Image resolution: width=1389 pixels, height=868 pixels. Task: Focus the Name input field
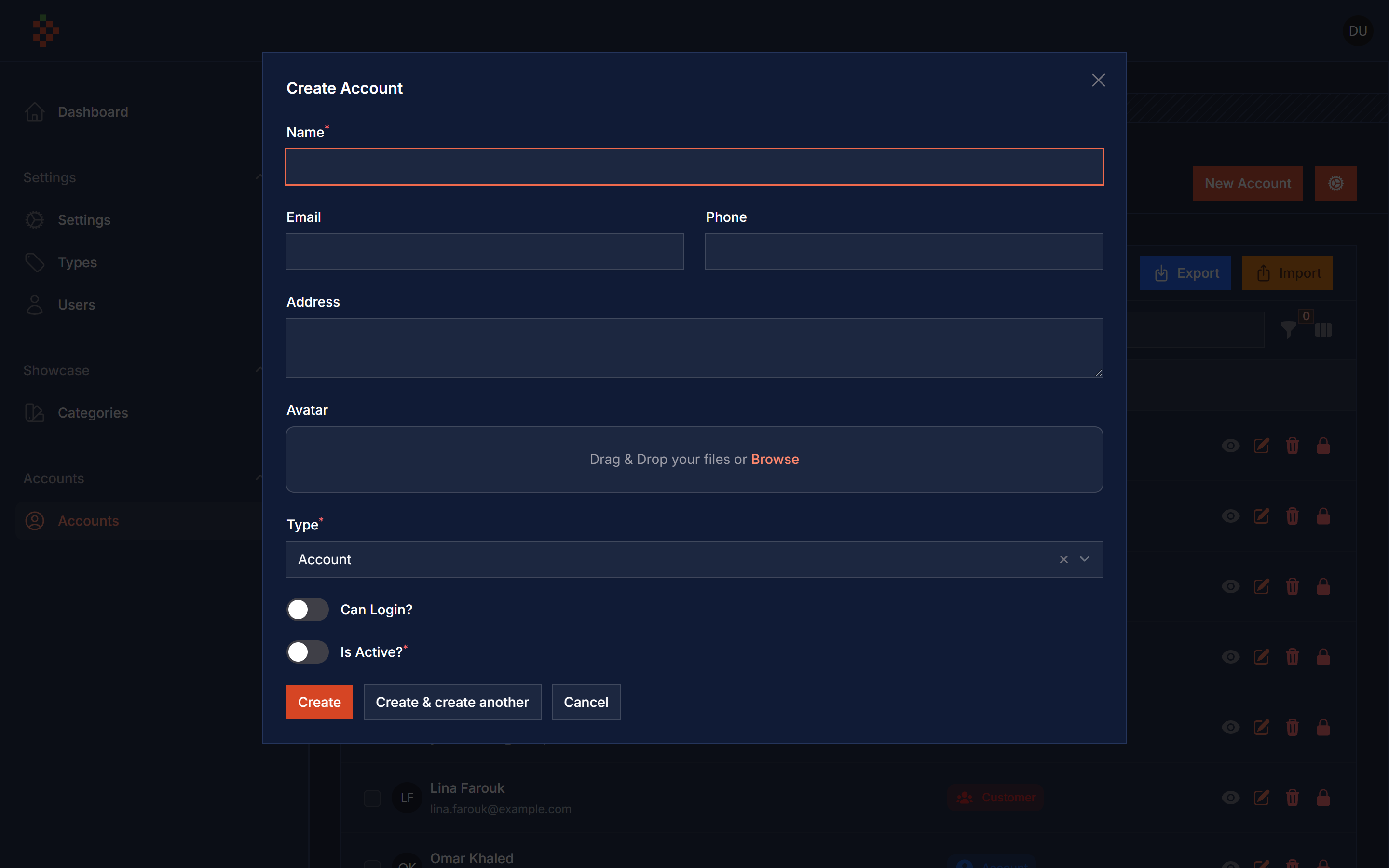coord(694,167)
